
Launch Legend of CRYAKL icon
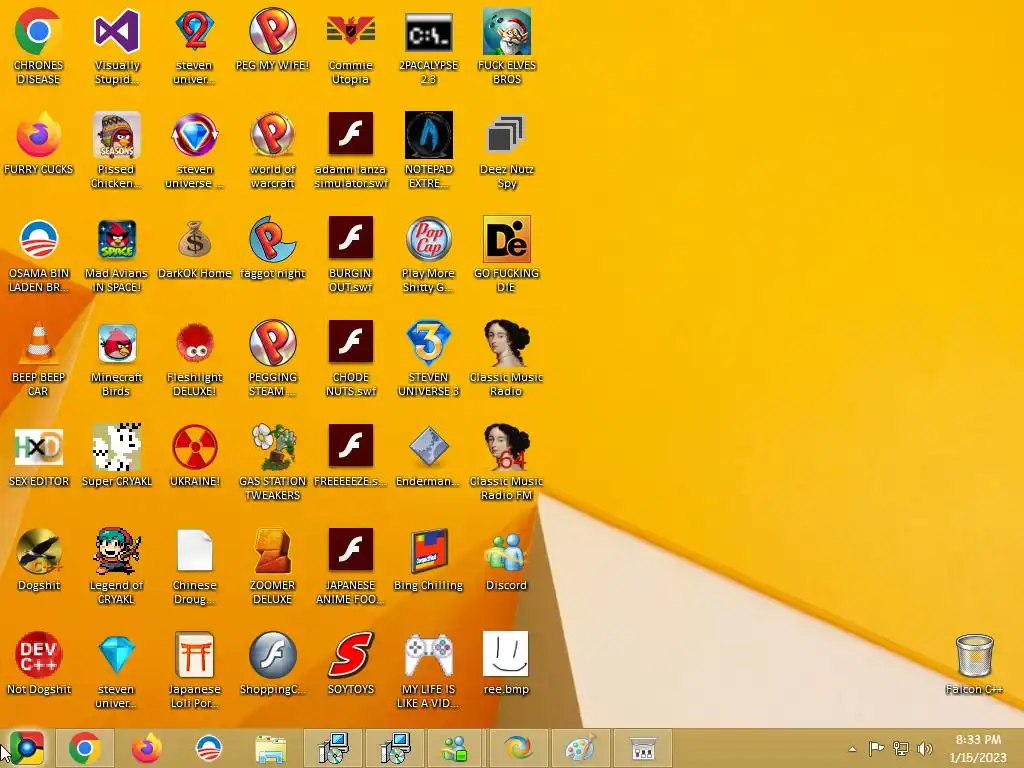pos(117,551)
